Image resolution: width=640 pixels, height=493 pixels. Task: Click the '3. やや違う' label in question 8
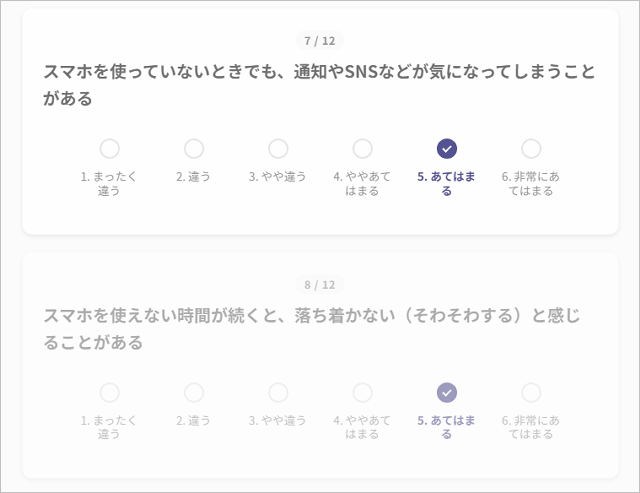(278, 421)
